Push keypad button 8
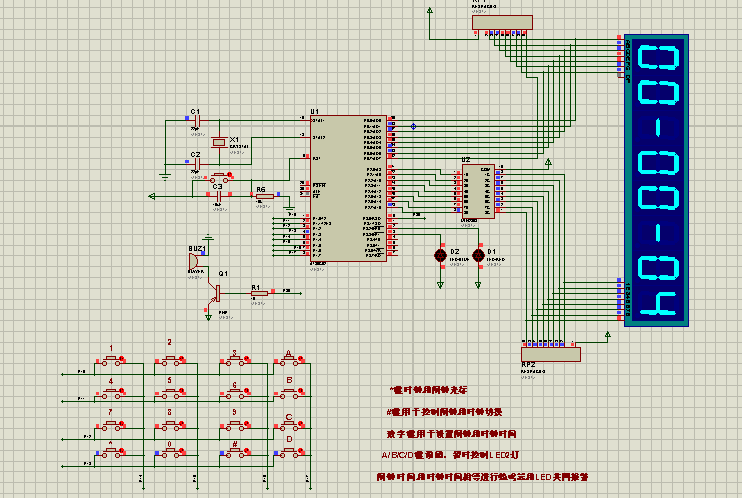 point(170,425)
